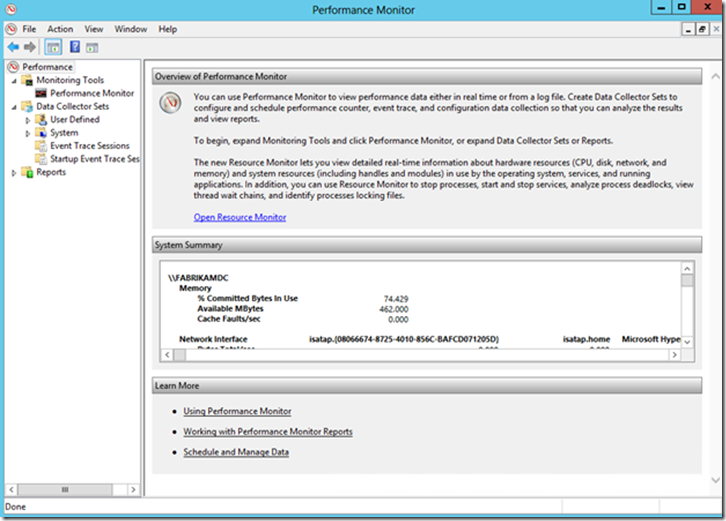Image resolution: width=726 pixels, height=521 pixels.
Task: Click the value 462.000
Action: point(394,309)
